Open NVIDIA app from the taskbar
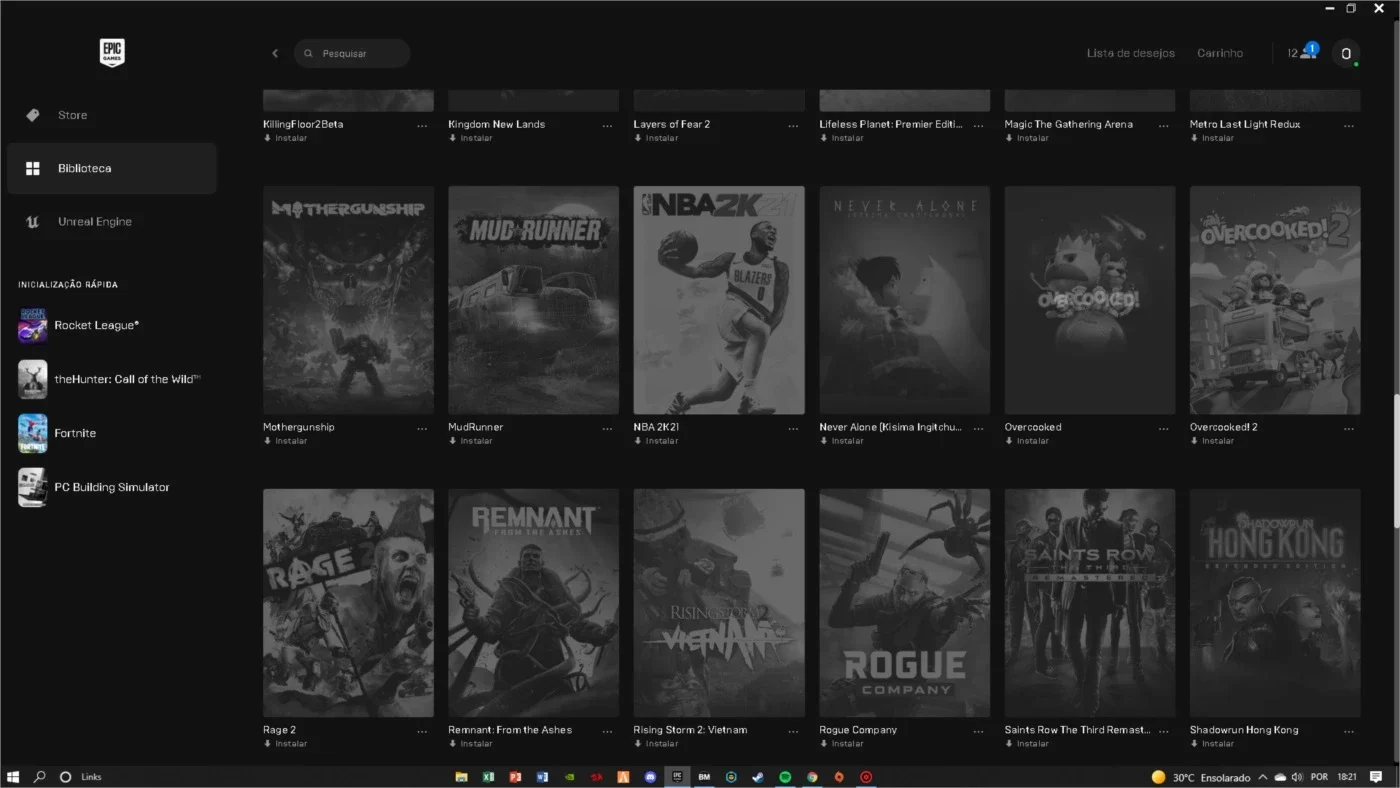1400x788 pixels. pos(569,777)
